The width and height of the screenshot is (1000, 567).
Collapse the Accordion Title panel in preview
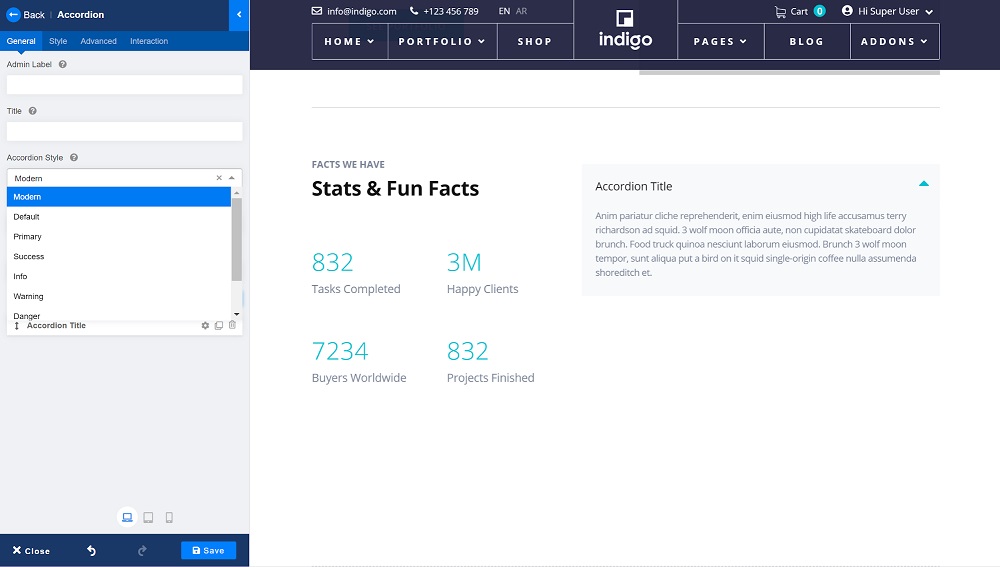coord(923,185)
